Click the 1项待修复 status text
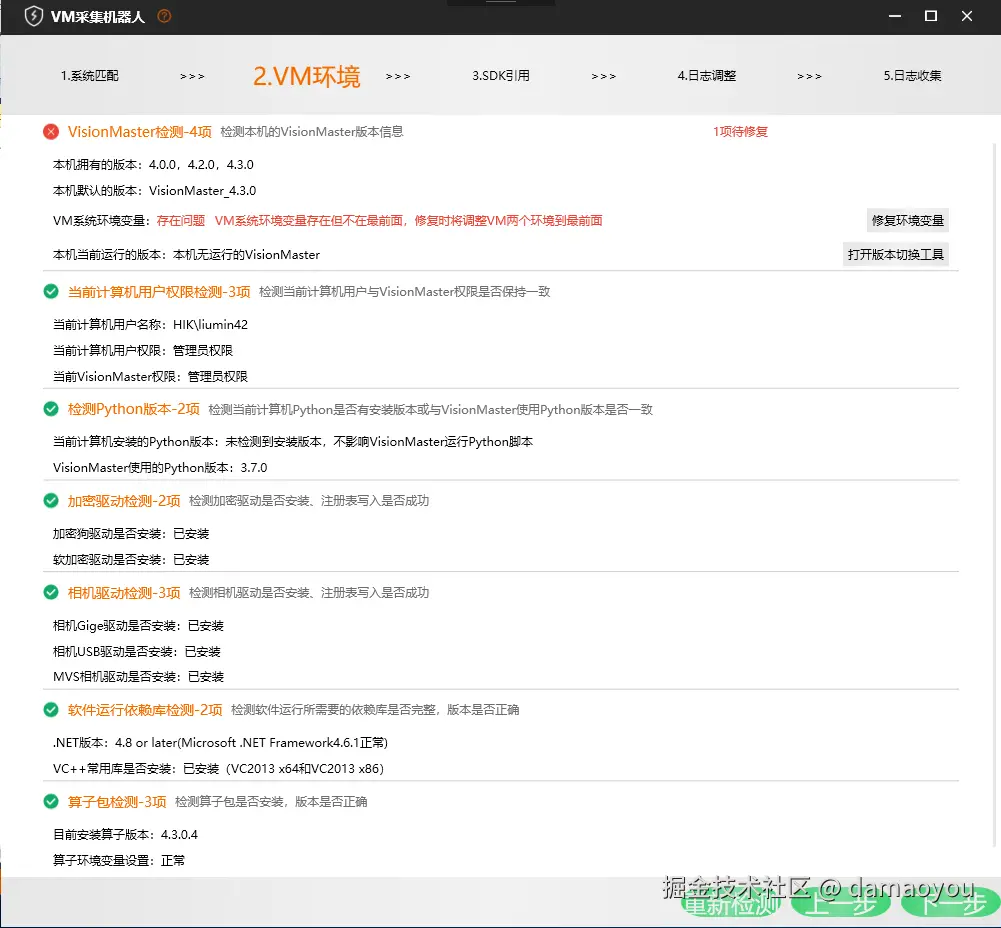 click(x=741, y=132)
